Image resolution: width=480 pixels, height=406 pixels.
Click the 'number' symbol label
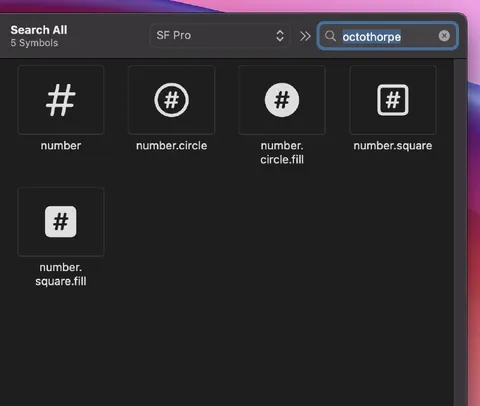(61, 146)
